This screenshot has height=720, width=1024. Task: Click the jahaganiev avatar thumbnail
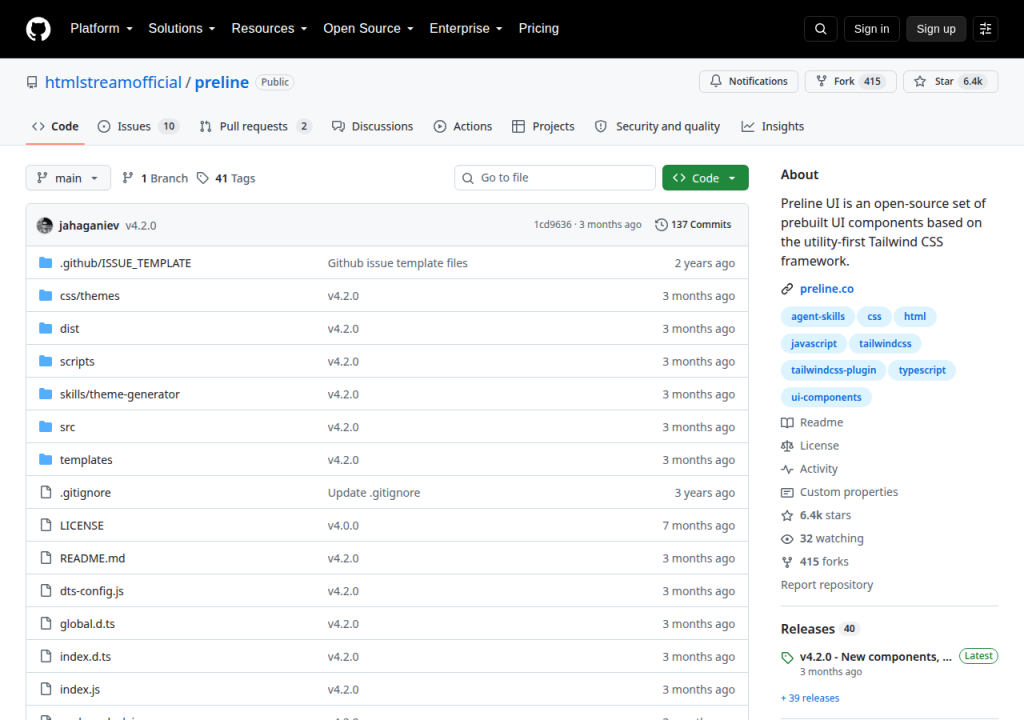click(x=44, y=225)
